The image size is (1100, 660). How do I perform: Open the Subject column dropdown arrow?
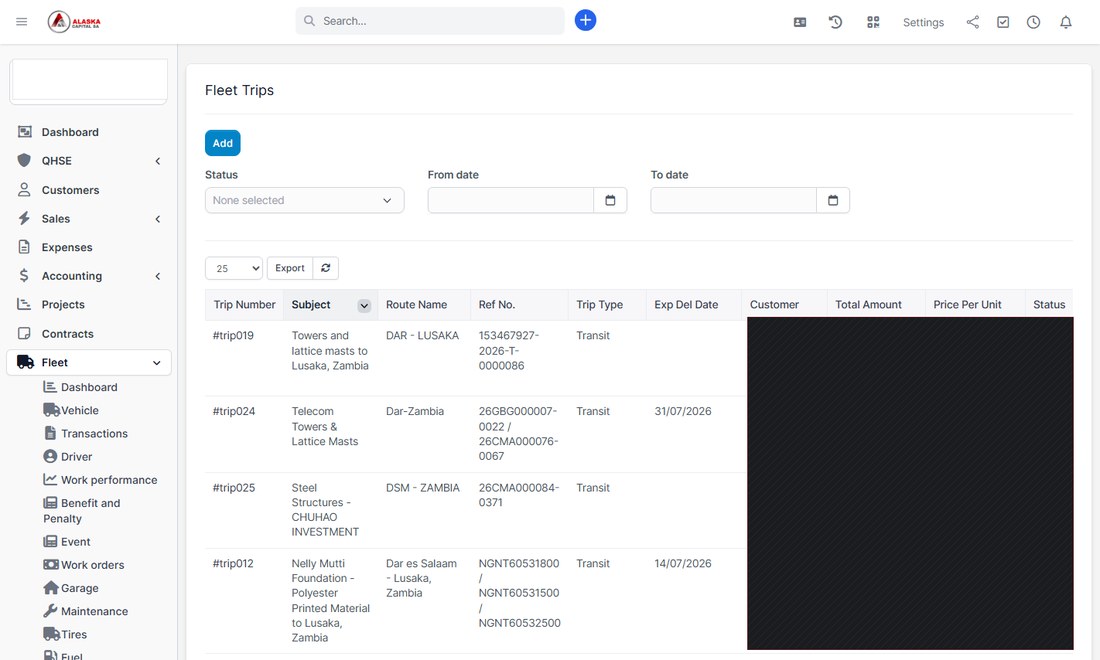[363, 305]
